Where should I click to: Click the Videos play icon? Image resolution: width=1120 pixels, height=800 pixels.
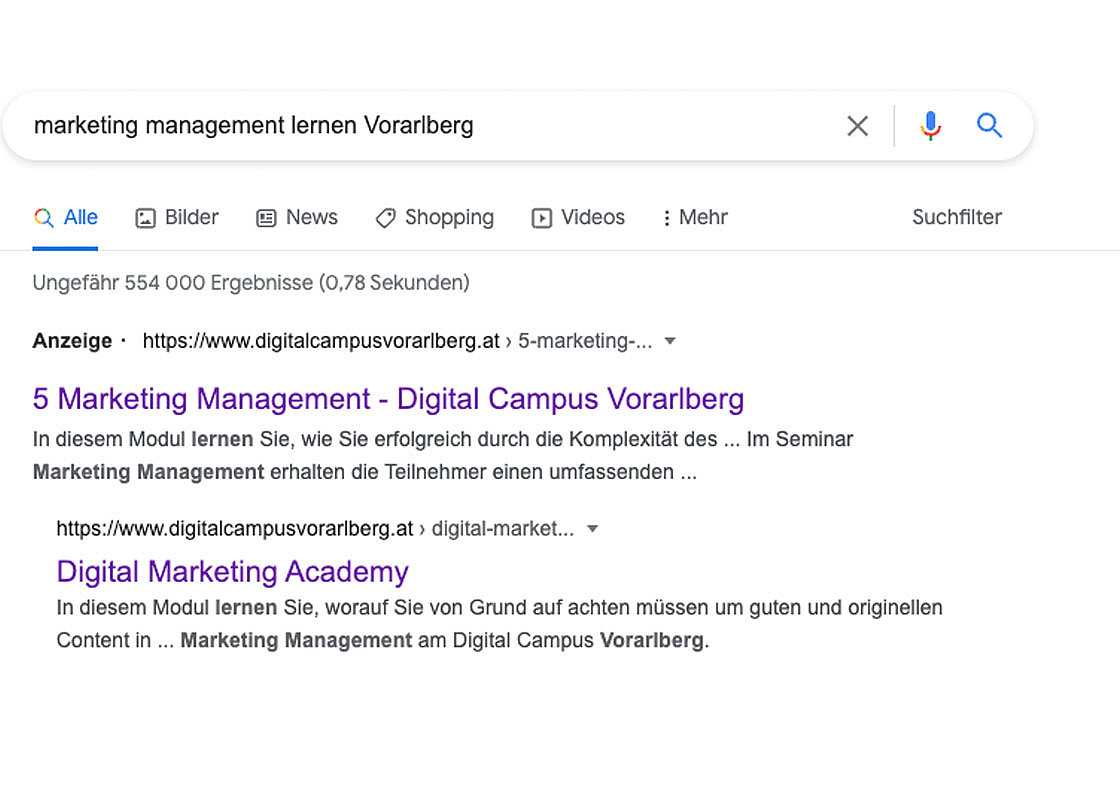pyautogui.click(x=540, y=217)
